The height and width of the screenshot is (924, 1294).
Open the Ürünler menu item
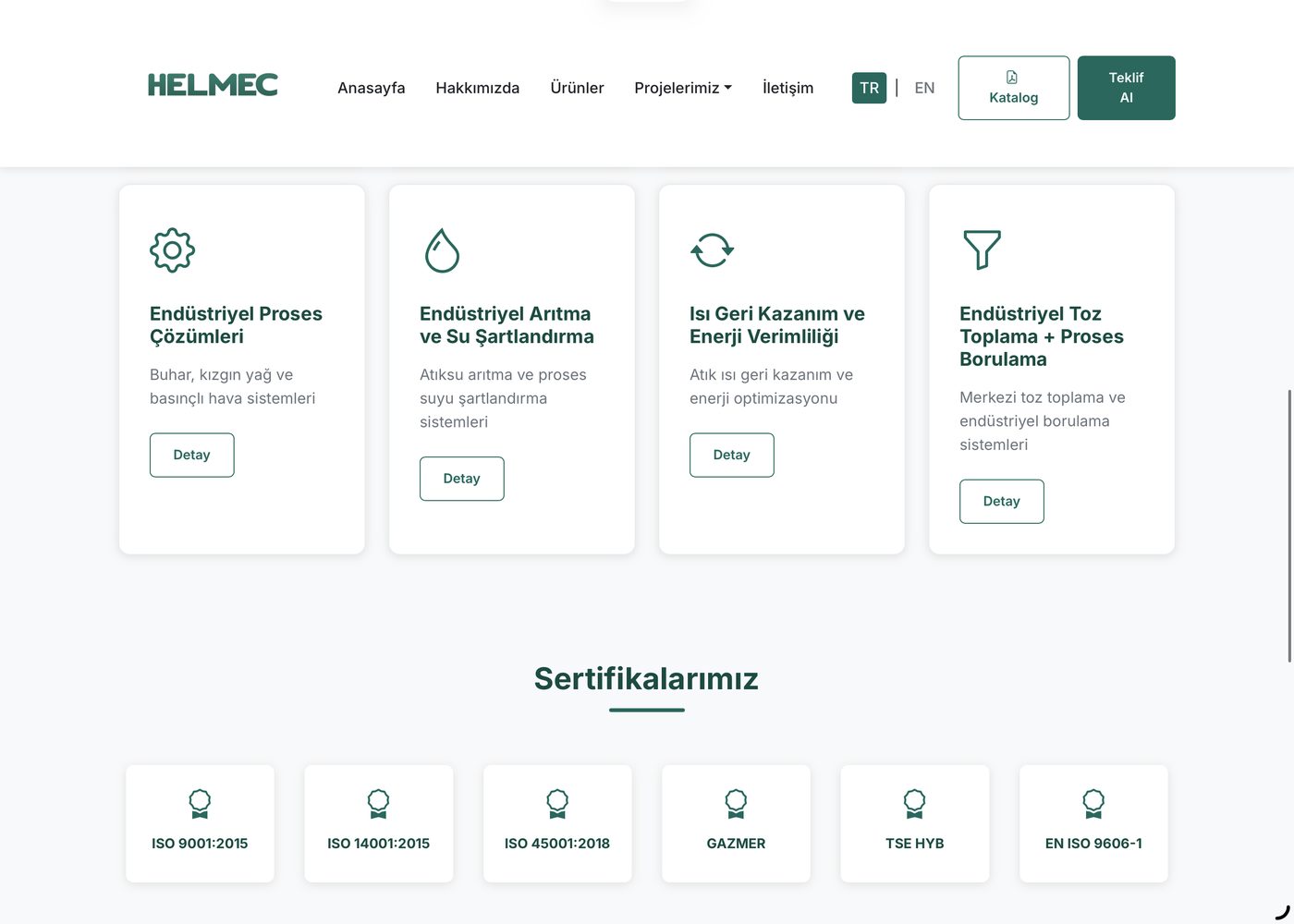click(x=577, y=88)
